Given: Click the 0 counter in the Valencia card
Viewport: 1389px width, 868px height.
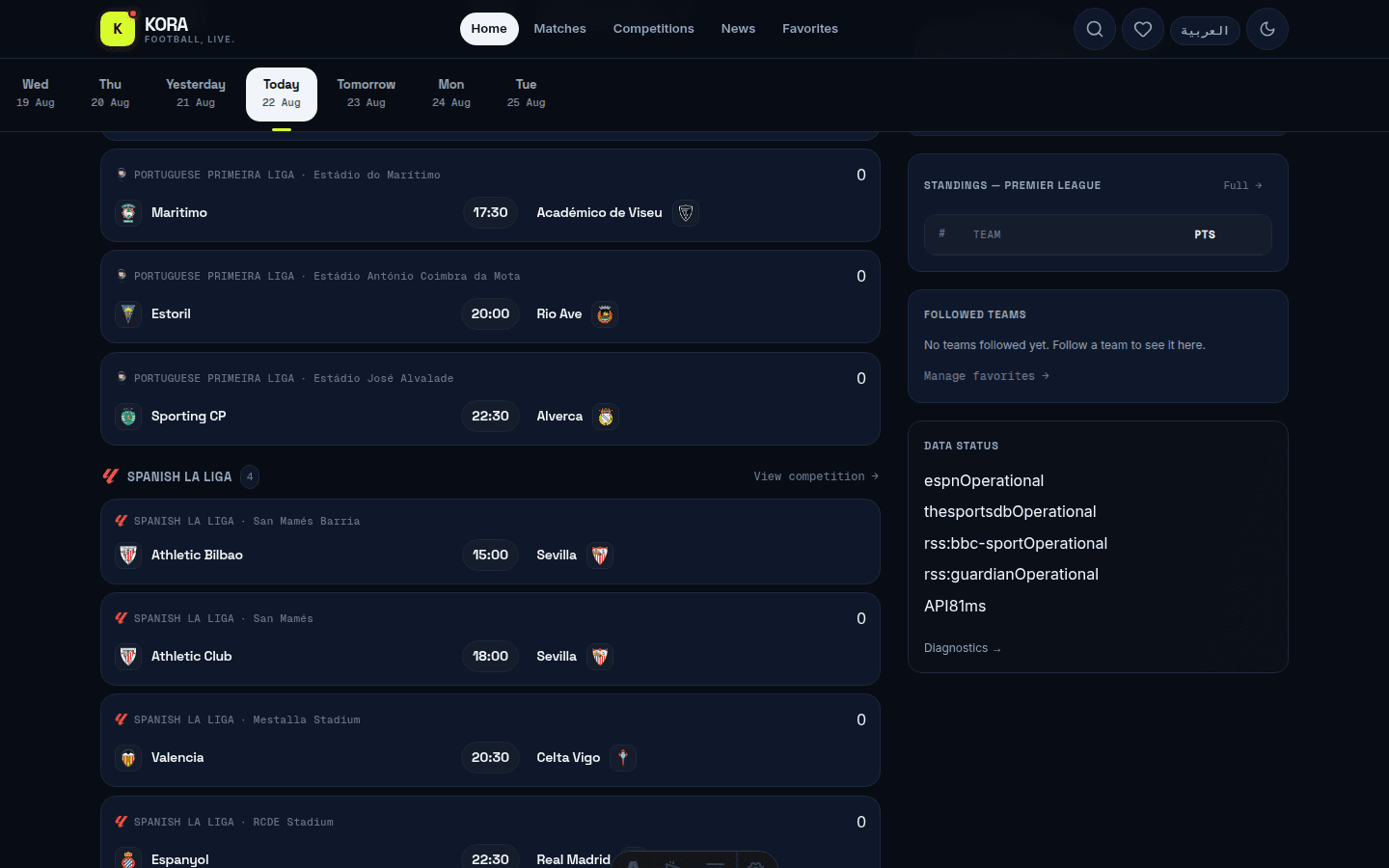Looking at the screenshot, I should pyautogui.click(x=861, y=720).
